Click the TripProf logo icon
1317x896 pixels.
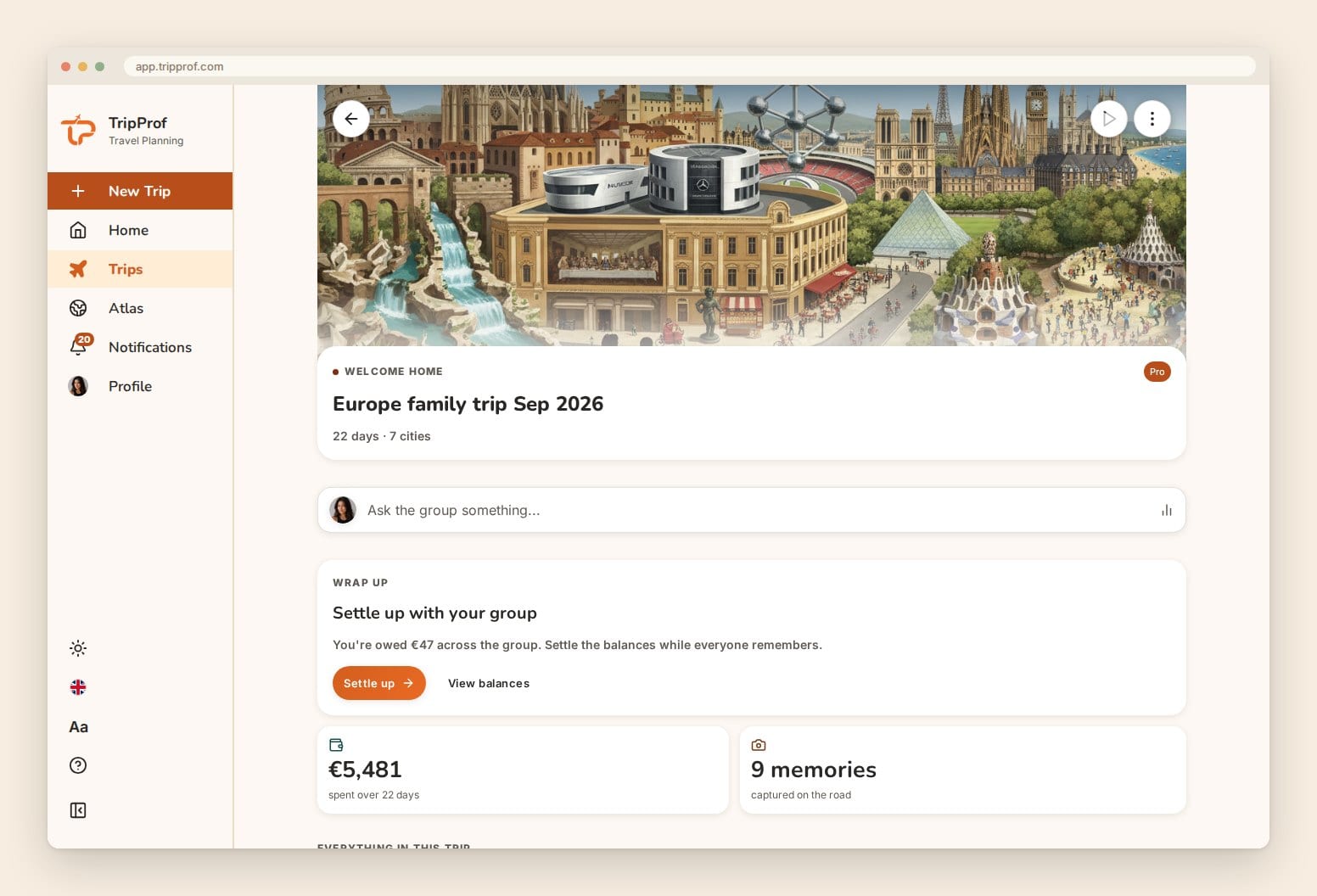pos(78,130)
